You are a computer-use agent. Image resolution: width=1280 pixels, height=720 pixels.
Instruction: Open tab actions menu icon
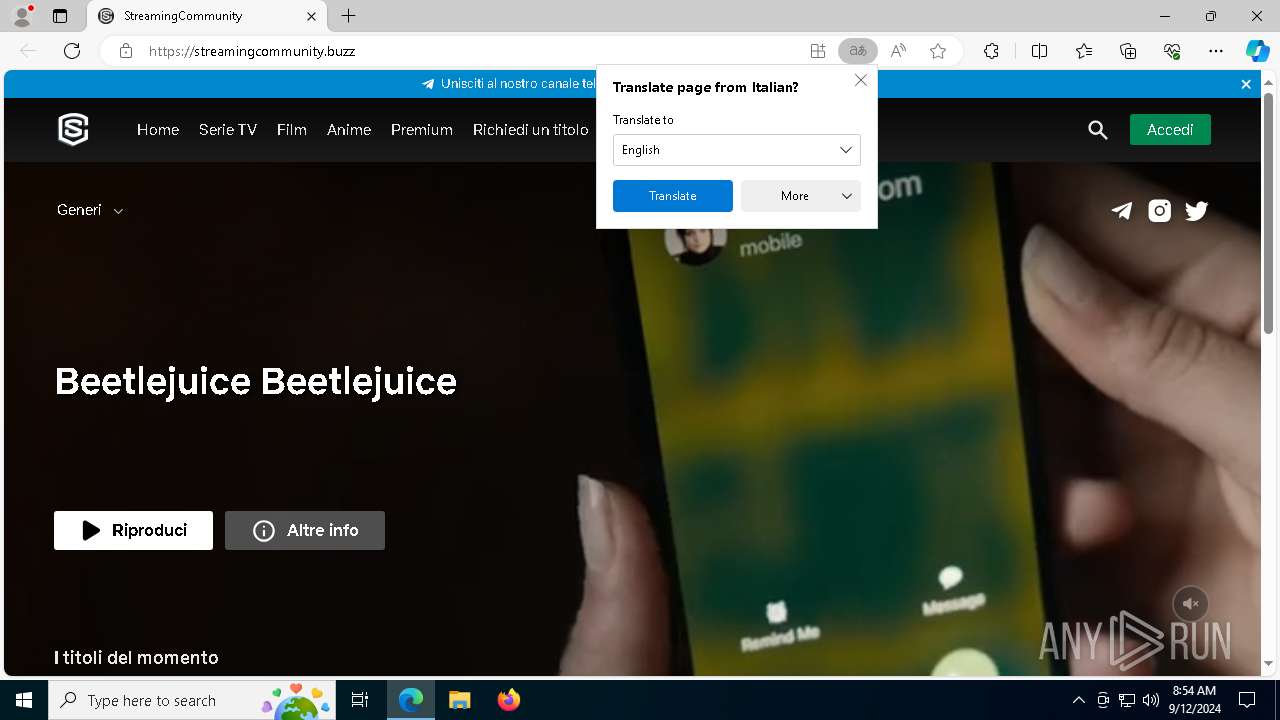click(60, 16)
